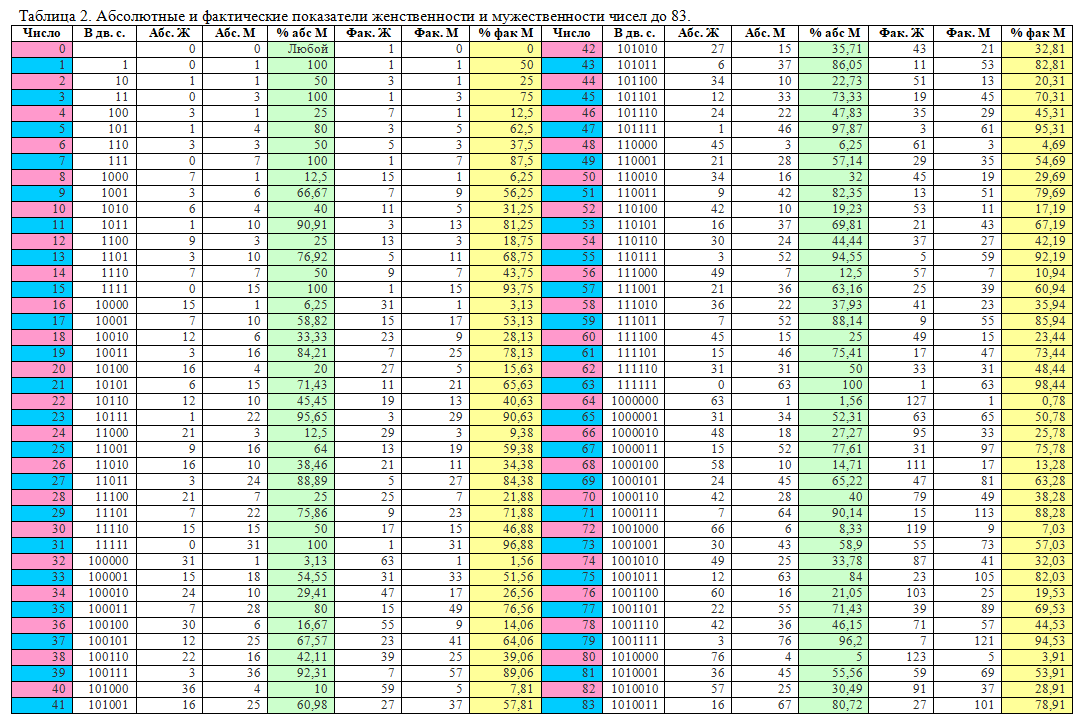Screen dimensions: 1084x724
Task: Click the percentage value 92,31
Action: pyautogui.click(x=312, y=673)
